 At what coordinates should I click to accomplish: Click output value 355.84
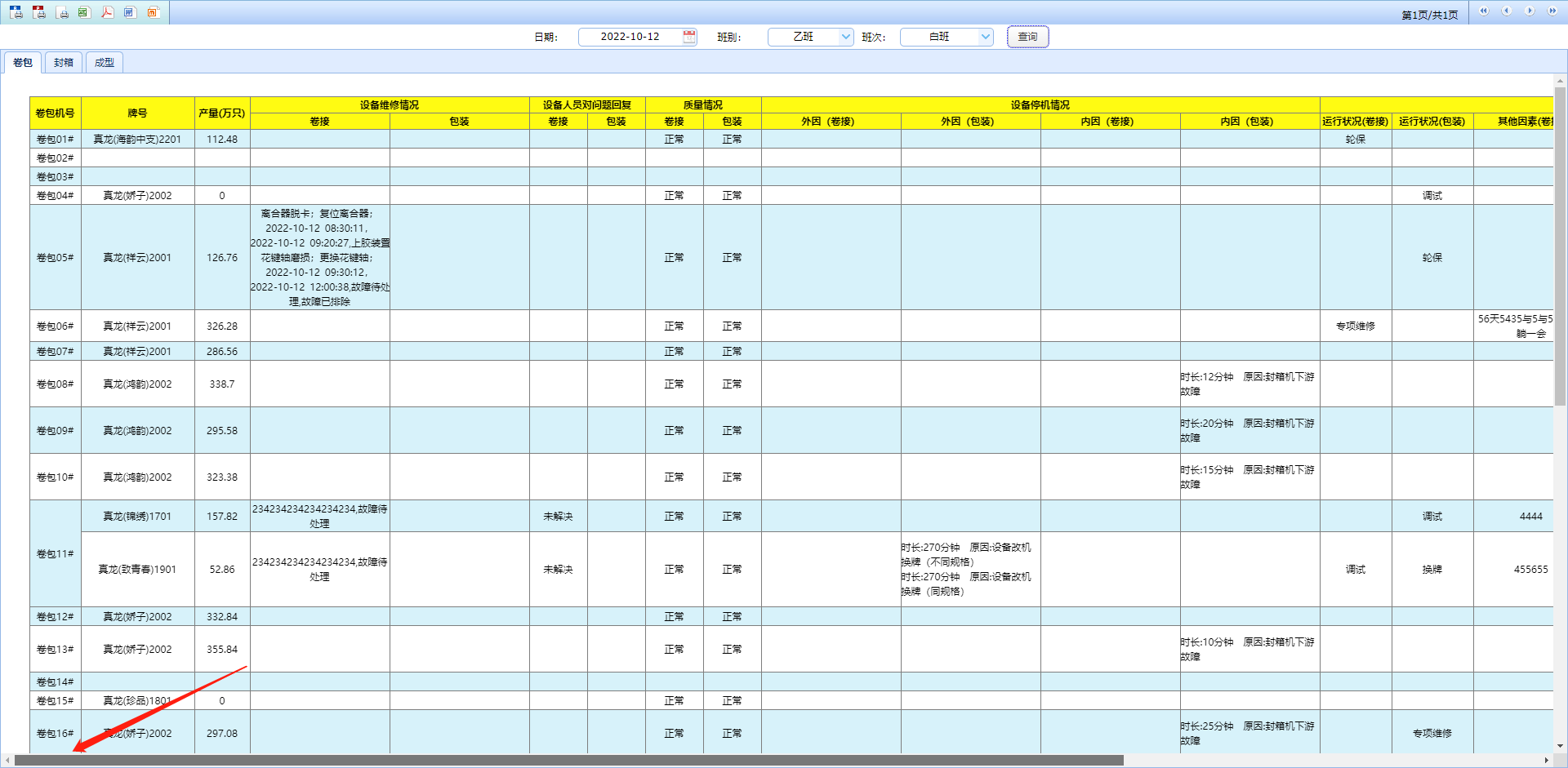coord(222,650)
